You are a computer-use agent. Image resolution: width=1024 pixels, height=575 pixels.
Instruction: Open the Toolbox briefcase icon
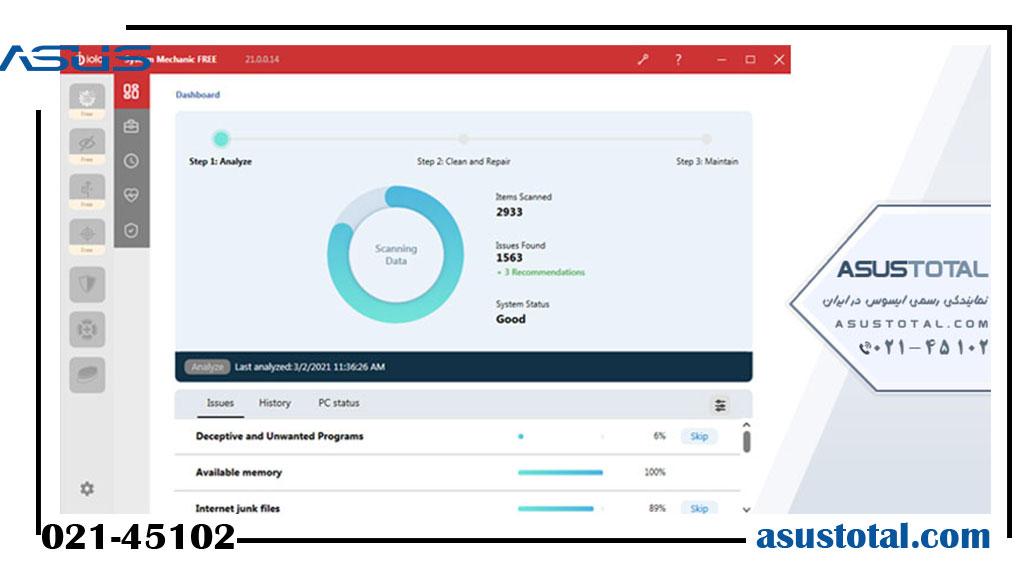click(x=131, y=126)
